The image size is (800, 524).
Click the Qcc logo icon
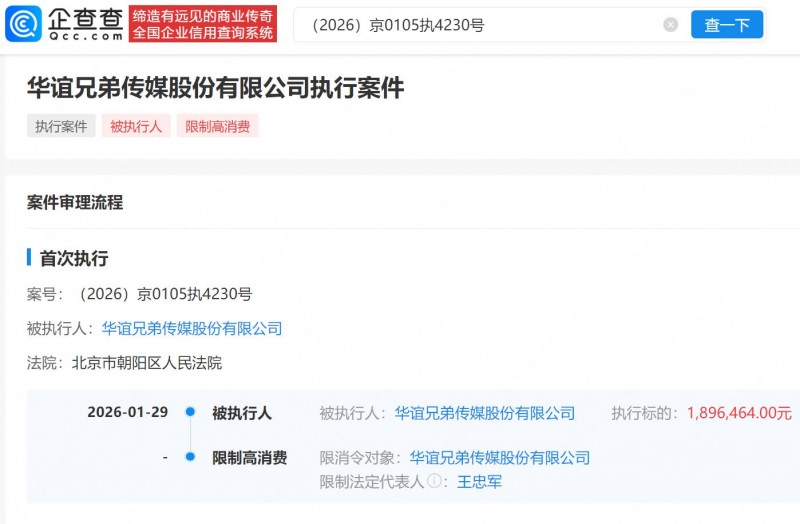23,23
